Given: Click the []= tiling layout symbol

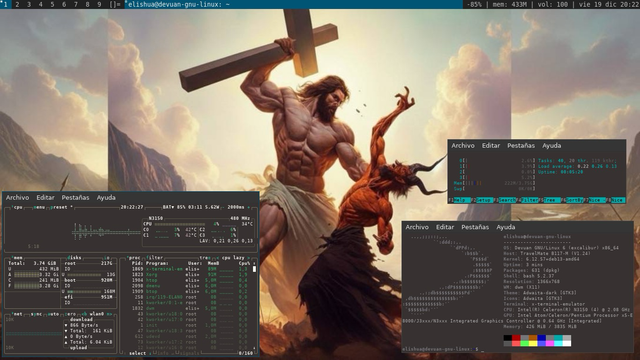Looking at the screenshot, I should click(115, 4).
